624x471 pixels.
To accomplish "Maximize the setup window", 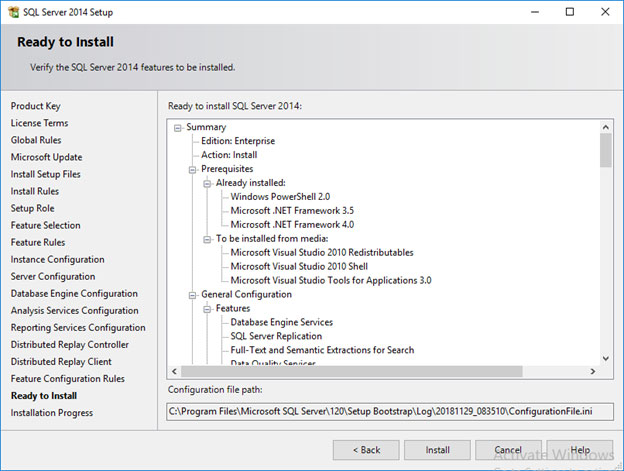I will 570,12.
